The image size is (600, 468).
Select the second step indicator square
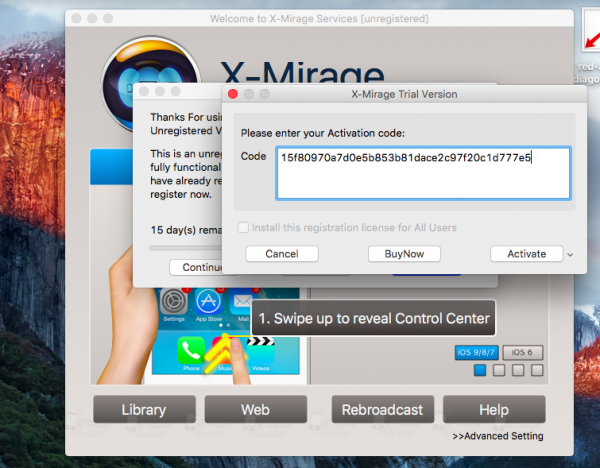(499, 370)
